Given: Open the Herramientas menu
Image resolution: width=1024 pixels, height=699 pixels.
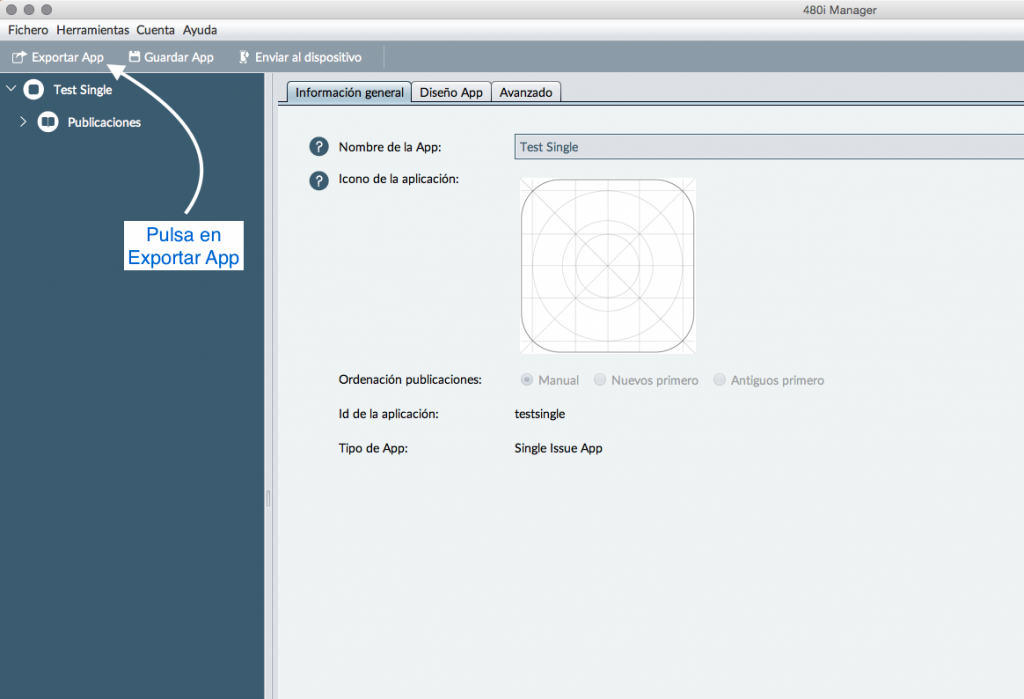Looking at the screenshot, I should click(92, 30).
